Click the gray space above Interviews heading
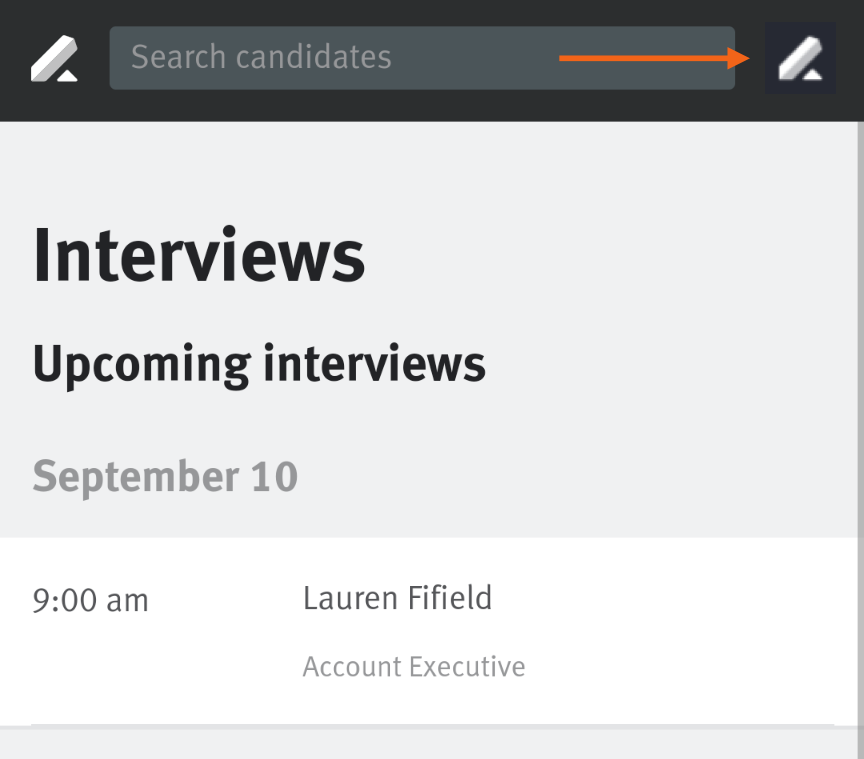Viewport: 864px width, 759px height. pyautogui.click(x=428, y=171)
